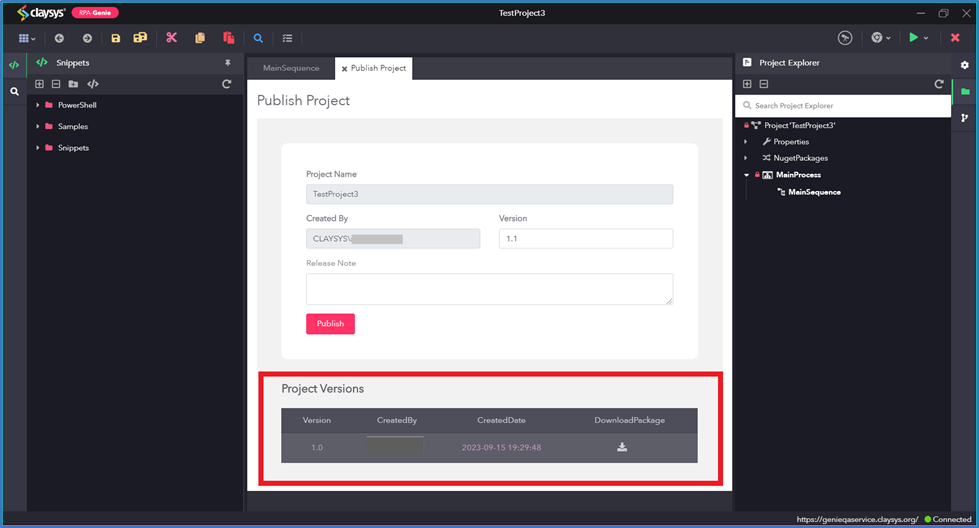Select the Cut scissors icon

click(172, 38)
